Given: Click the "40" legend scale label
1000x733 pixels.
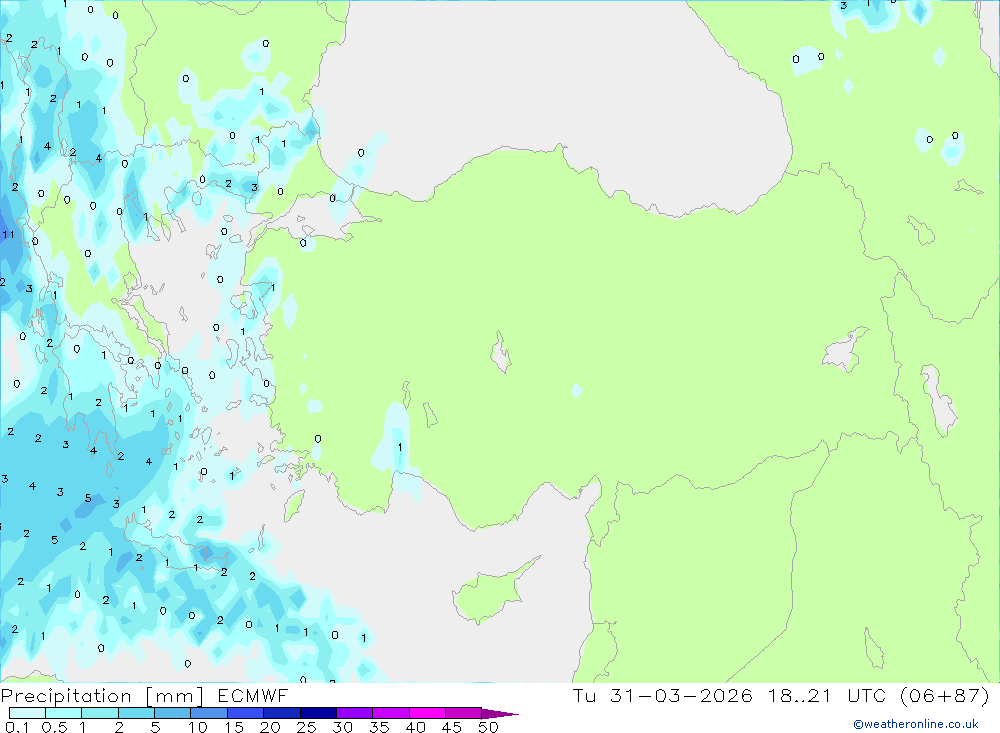Looking at the screenshot, I should pos(416,727).
